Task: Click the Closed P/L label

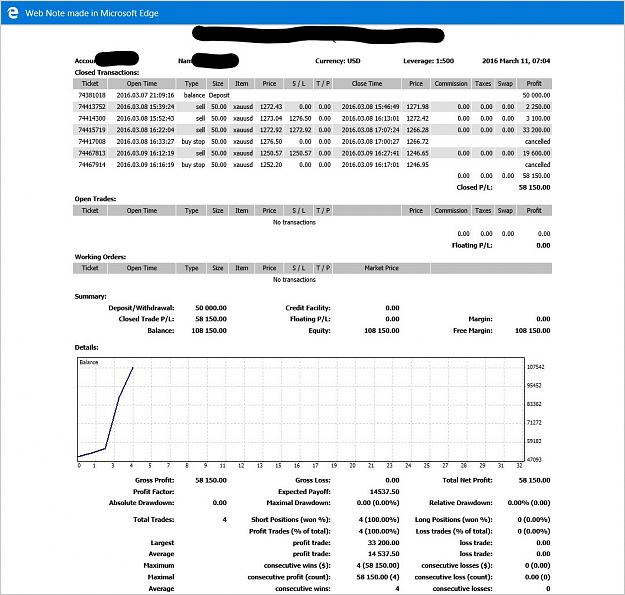Action: pos(474,187)
